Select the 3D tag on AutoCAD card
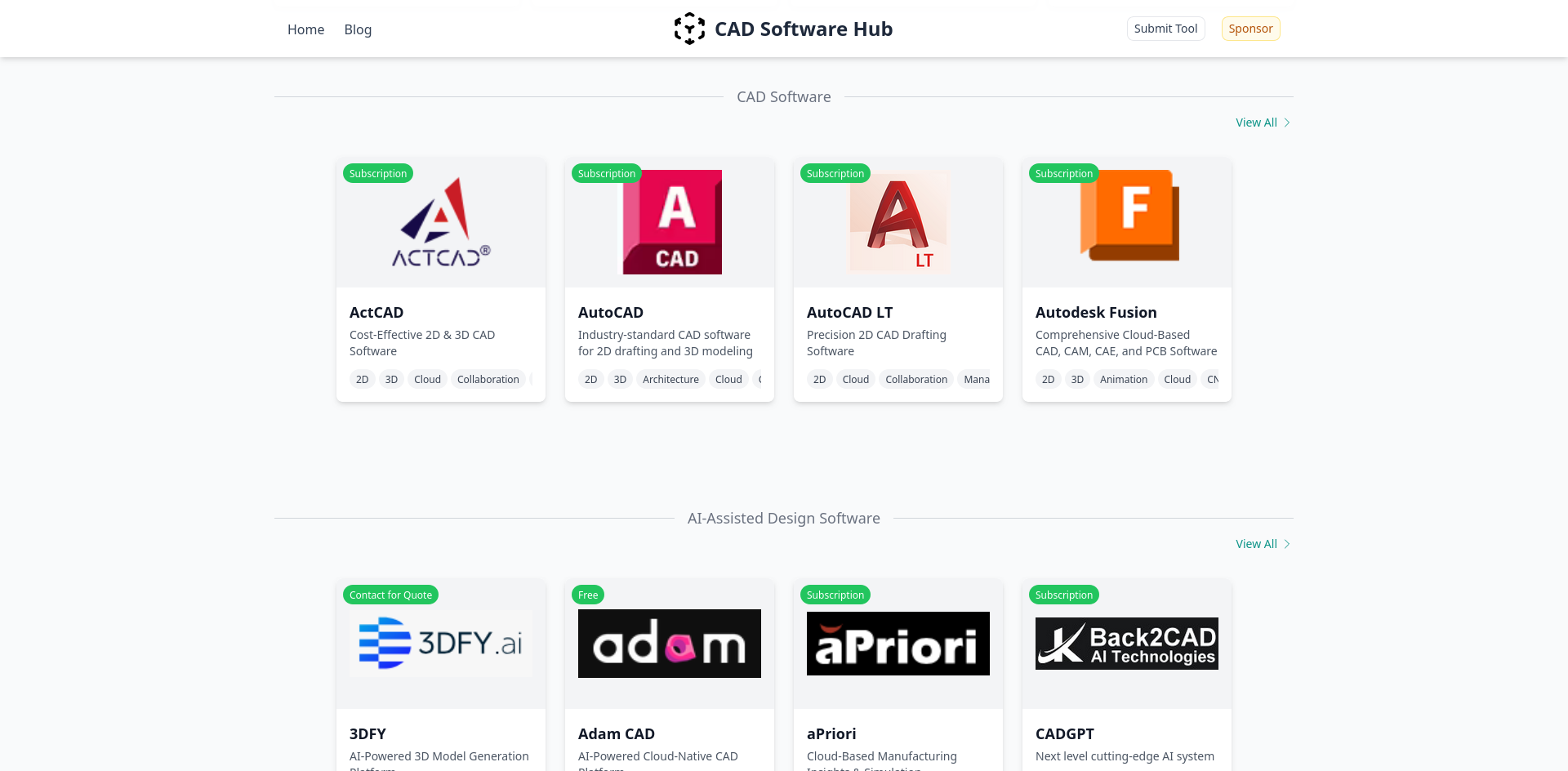The image size is (1568, 771). pos(620,379)
